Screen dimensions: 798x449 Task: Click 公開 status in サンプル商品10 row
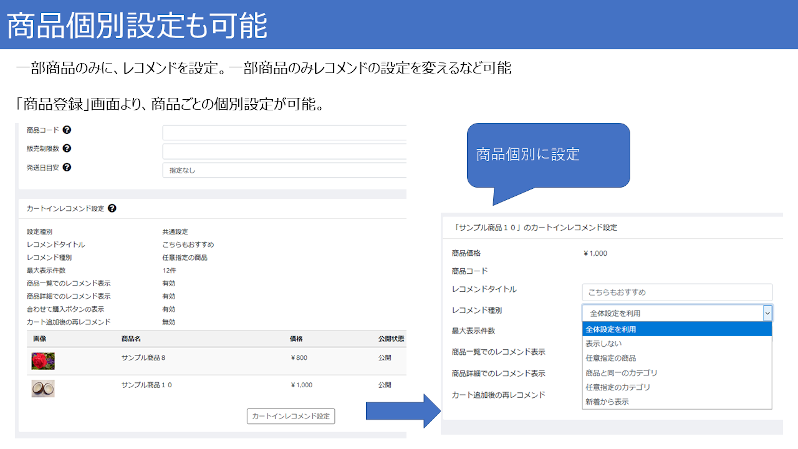[385, 385]
